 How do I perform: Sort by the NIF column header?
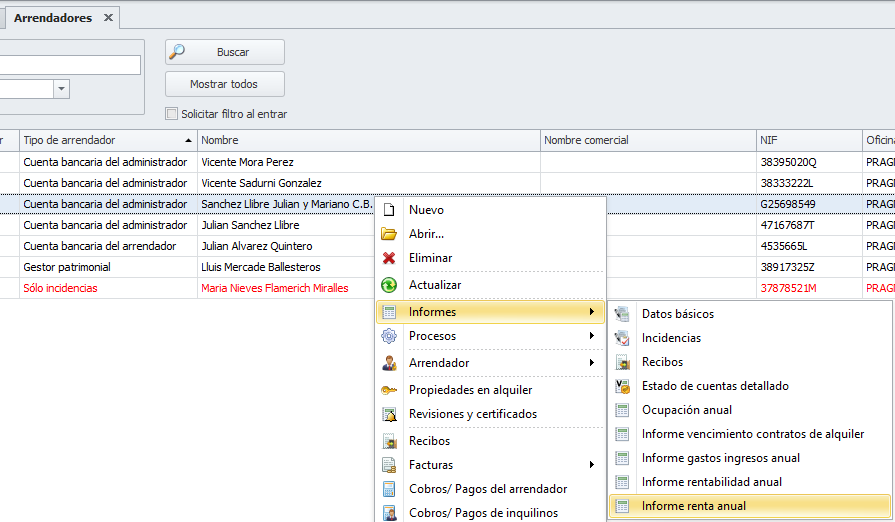[x=809, y=140]
